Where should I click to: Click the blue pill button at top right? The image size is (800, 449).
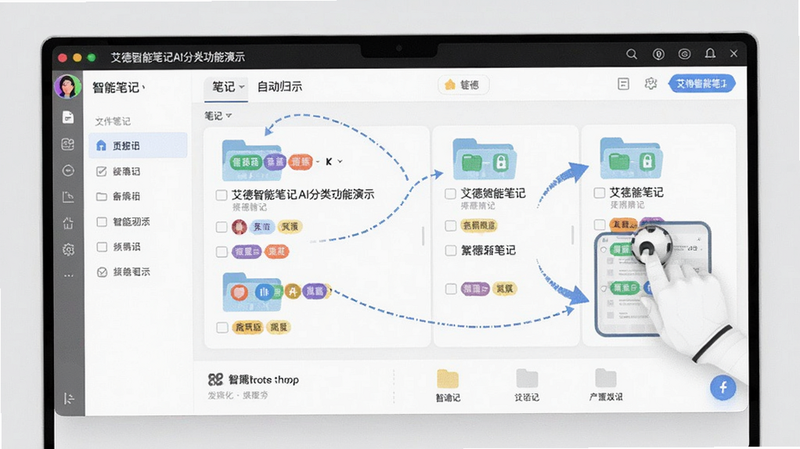click(x=702, y=84)
